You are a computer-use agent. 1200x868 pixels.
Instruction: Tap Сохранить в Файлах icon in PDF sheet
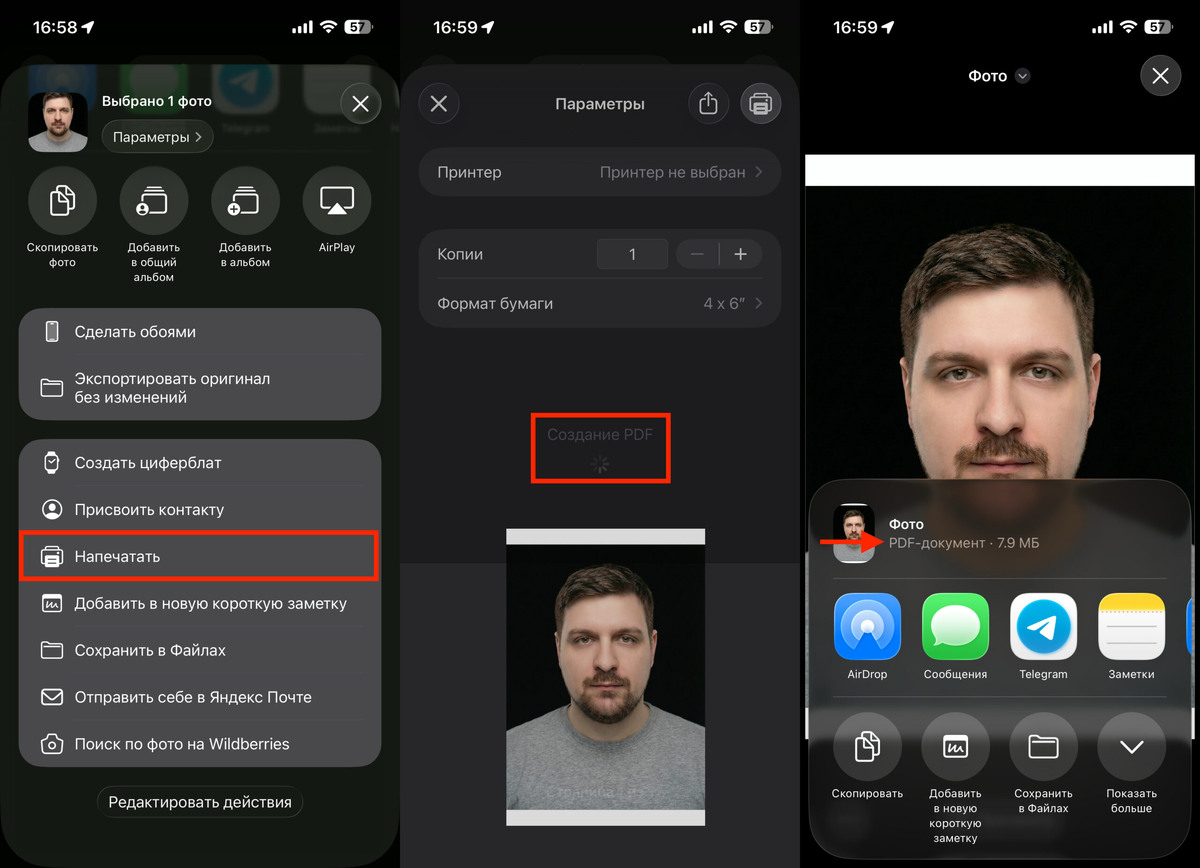(x=1043, y=747)
